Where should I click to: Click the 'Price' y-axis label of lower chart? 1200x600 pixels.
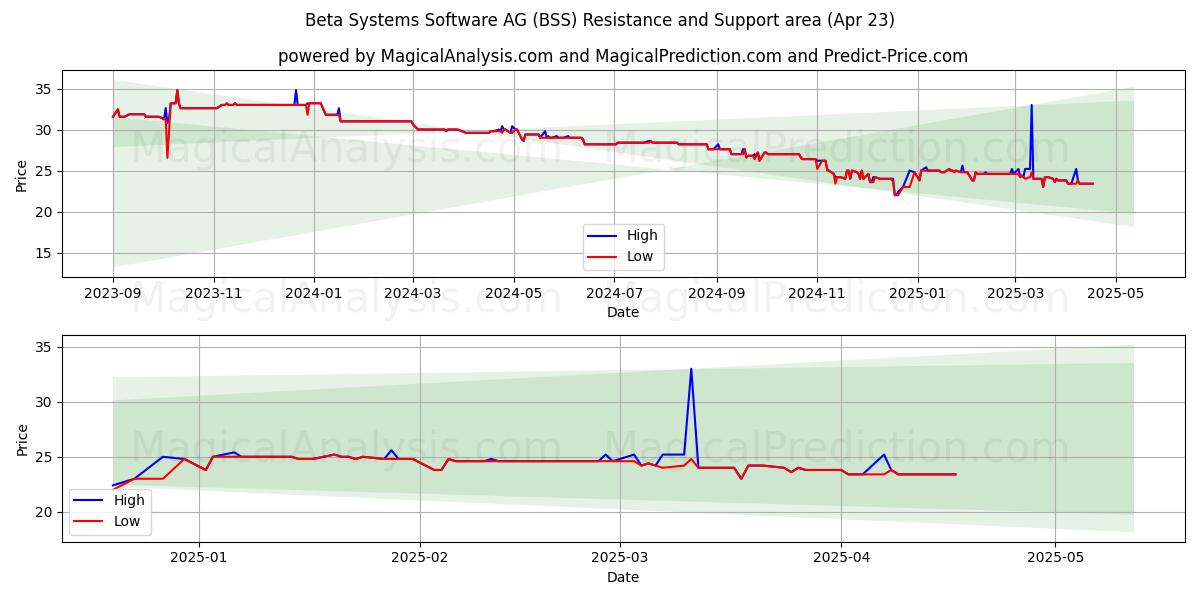click(22, 438)
